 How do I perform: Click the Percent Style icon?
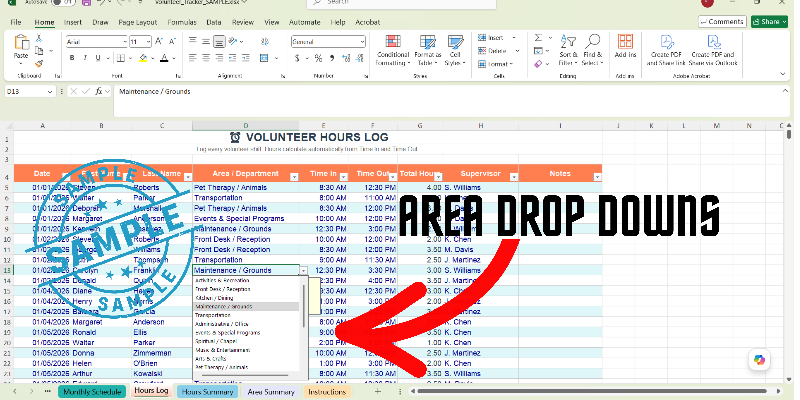pyautogui.click(x=318, y=58)
